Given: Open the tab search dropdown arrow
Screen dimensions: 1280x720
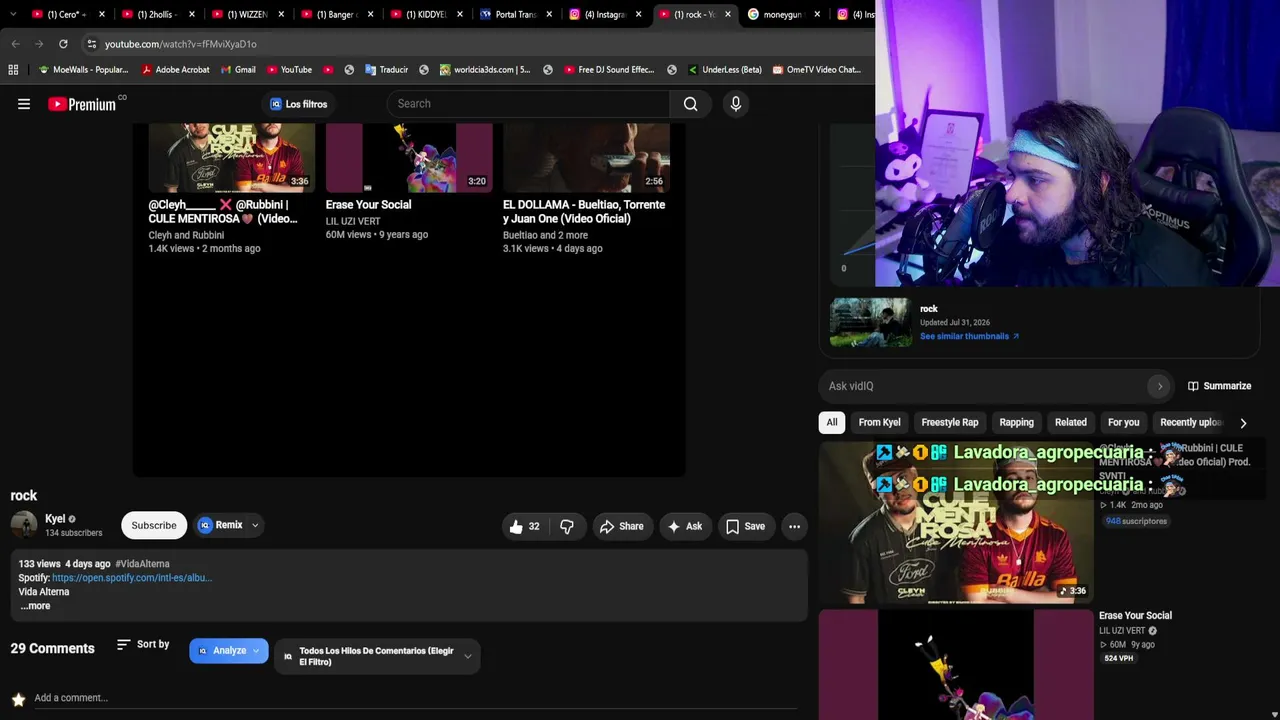Looking at the screenshot, I should point(13,15).
